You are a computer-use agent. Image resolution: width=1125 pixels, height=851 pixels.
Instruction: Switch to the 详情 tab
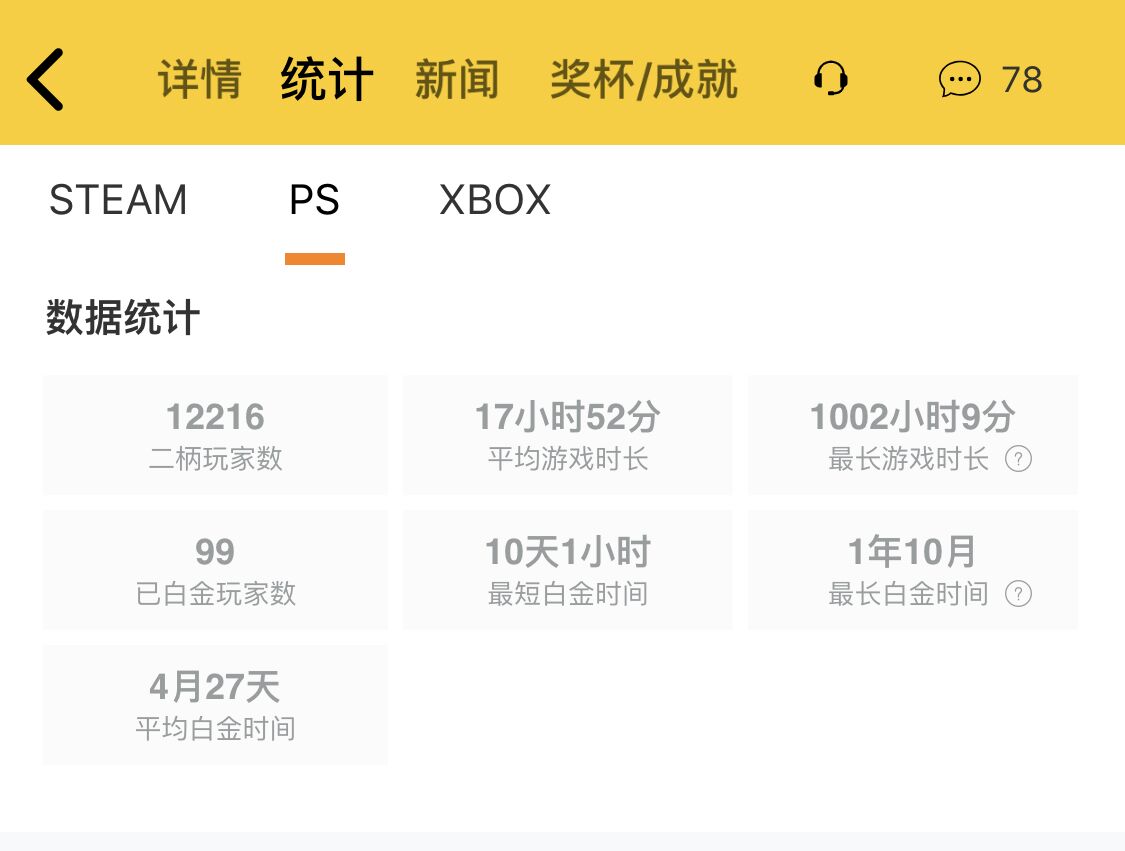coord(200,80)
